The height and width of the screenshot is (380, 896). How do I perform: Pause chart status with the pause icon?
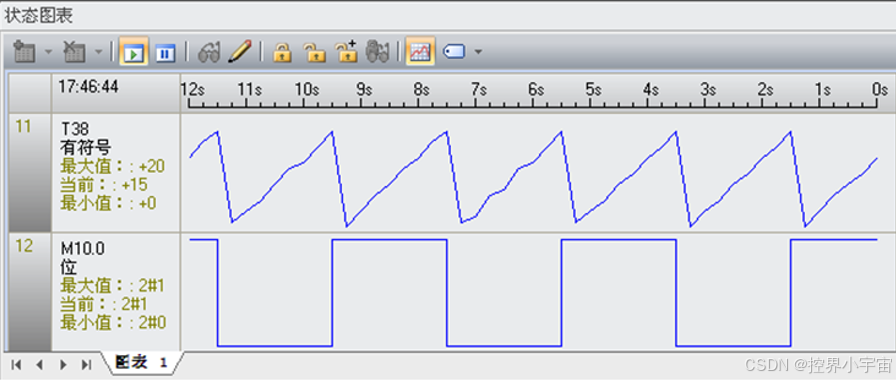coord(166,52)
